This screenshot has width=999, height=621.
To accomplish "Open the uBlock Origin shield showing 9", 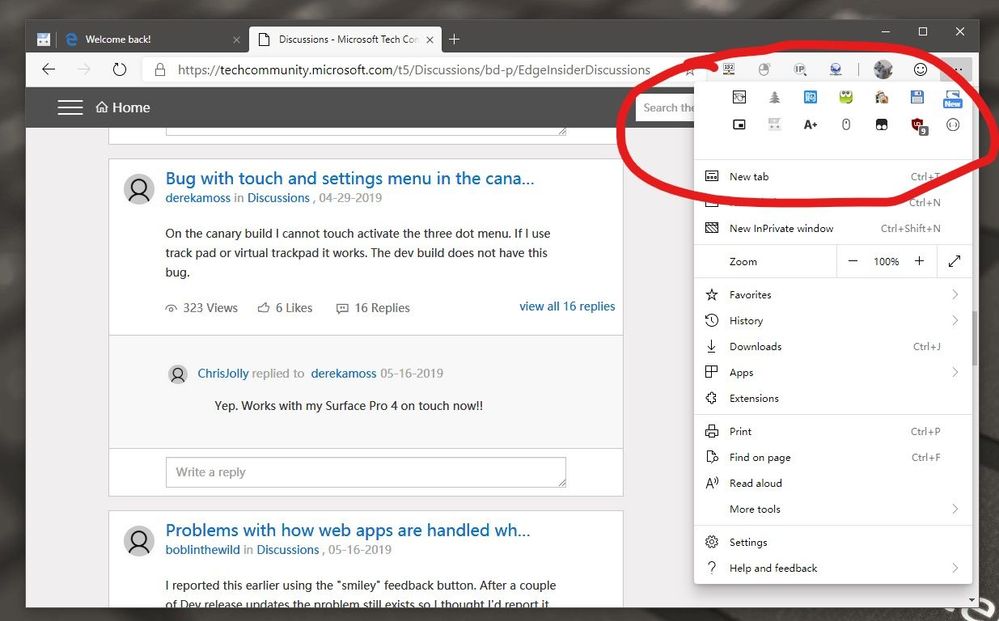I will tap(919, 126).
